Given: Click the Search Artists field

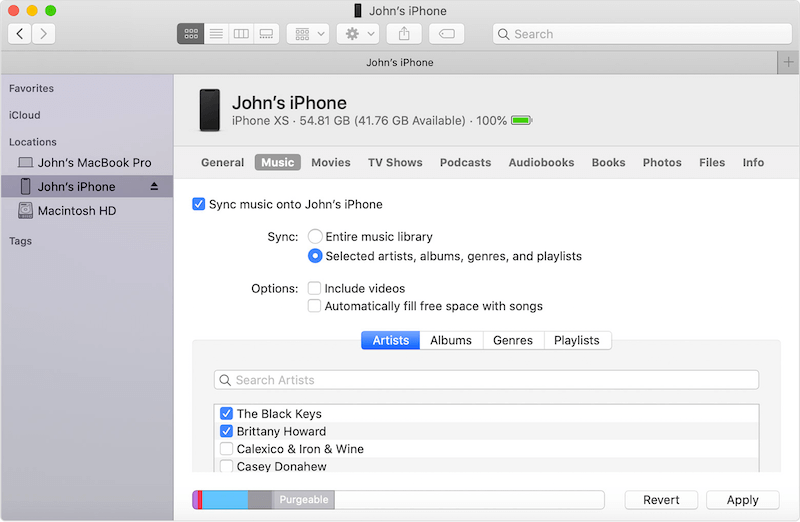Looking at the screenshot, I should (x=486, y=380).
